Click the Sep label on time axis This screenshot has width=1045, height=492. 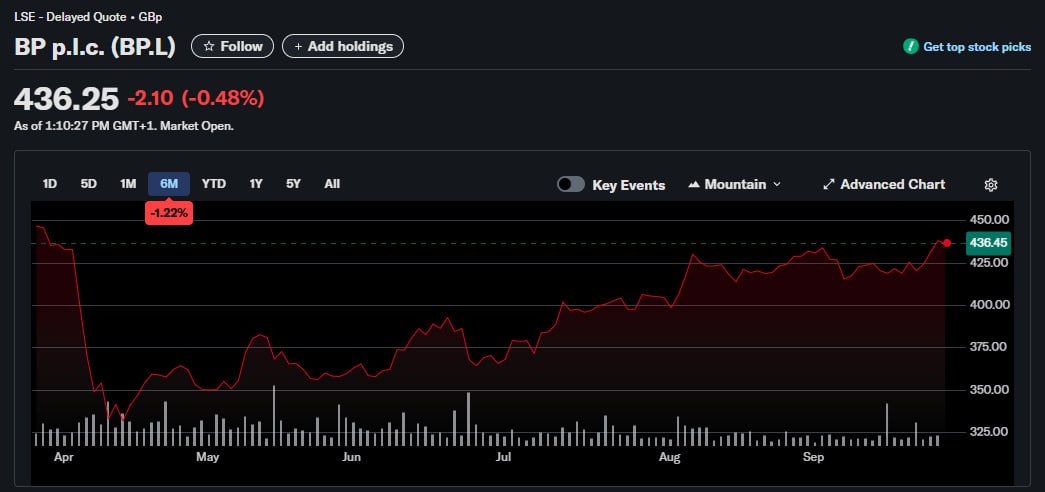pyautogui.click(x=813, y=457)
